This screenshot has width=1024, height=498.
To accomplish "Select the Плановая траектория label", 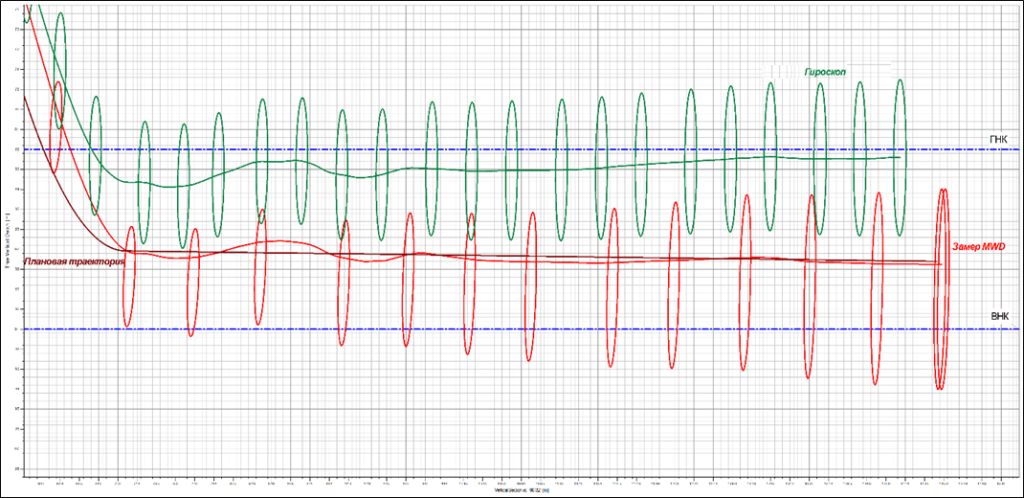I will tap(74, 262).
